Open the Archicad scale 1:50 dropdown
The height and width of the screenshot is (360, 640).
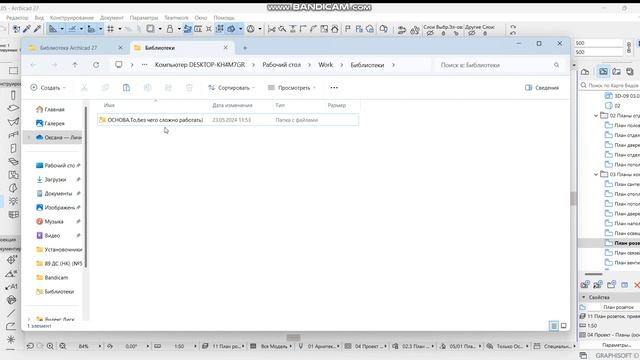(195, 346)
